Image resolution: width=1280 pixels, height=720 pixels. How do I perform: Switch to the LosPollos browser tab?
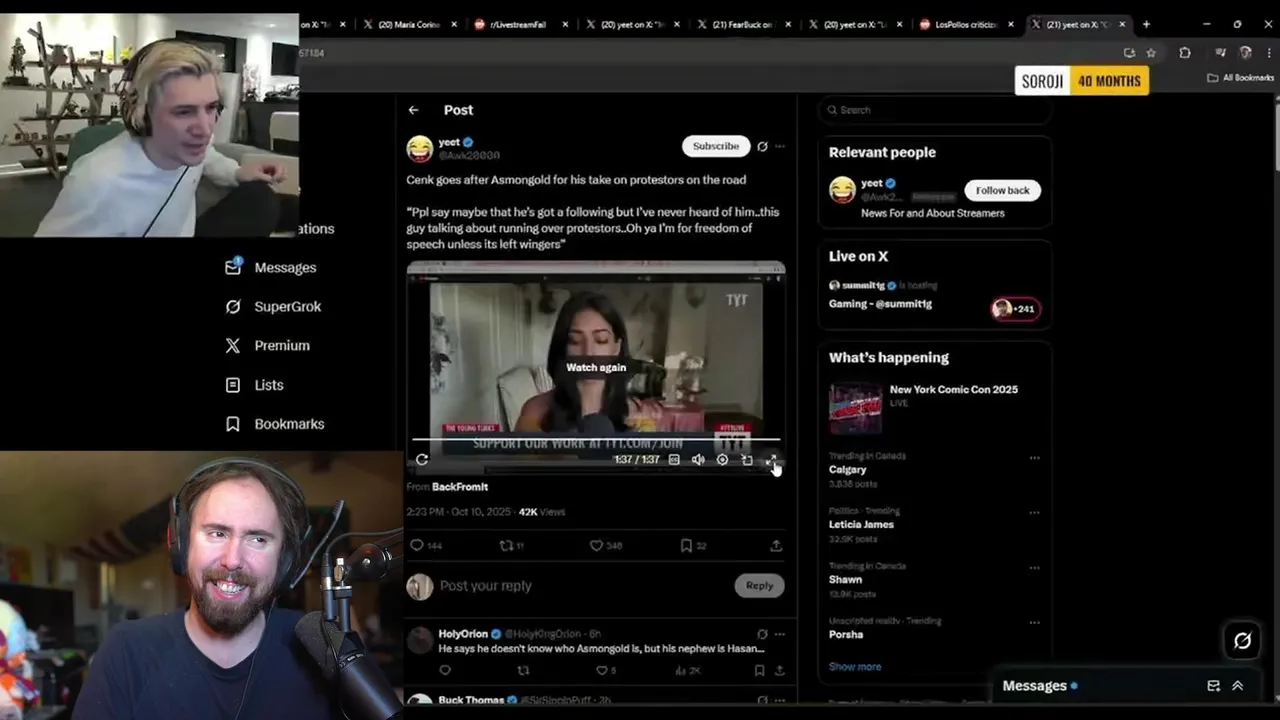(x=966, y=24)
